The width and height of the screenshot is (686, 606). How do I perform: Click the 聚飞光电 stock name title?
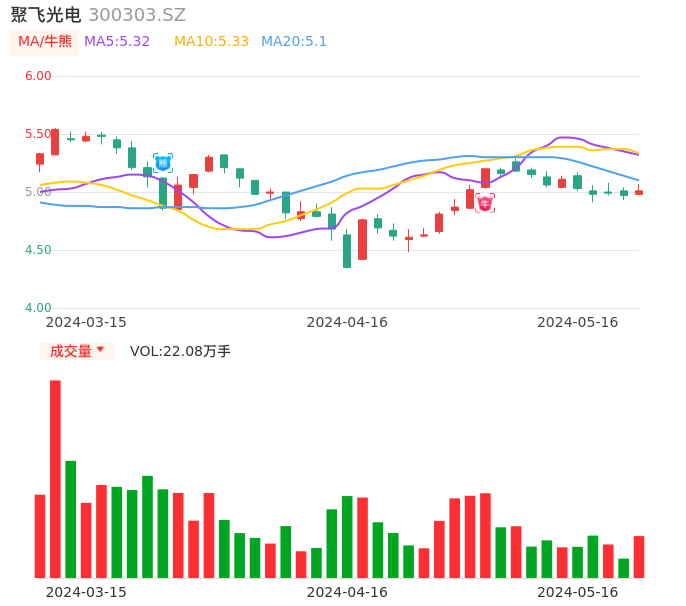click(x=46, y=15)
